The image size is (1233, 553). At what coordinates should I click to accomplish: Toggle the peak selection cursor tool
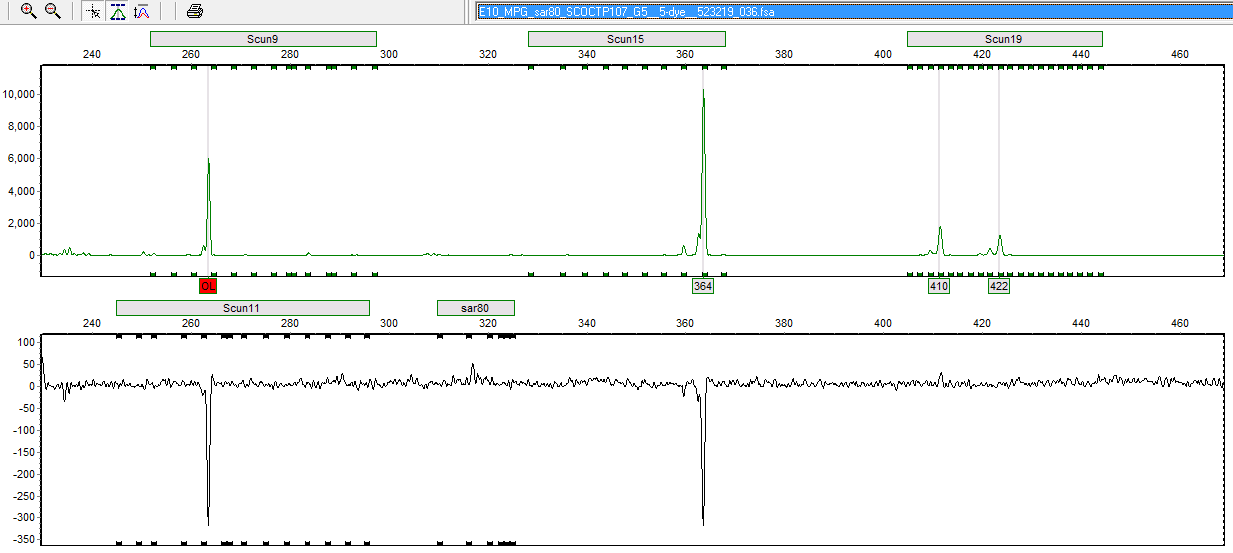click(x=93, y=11)
